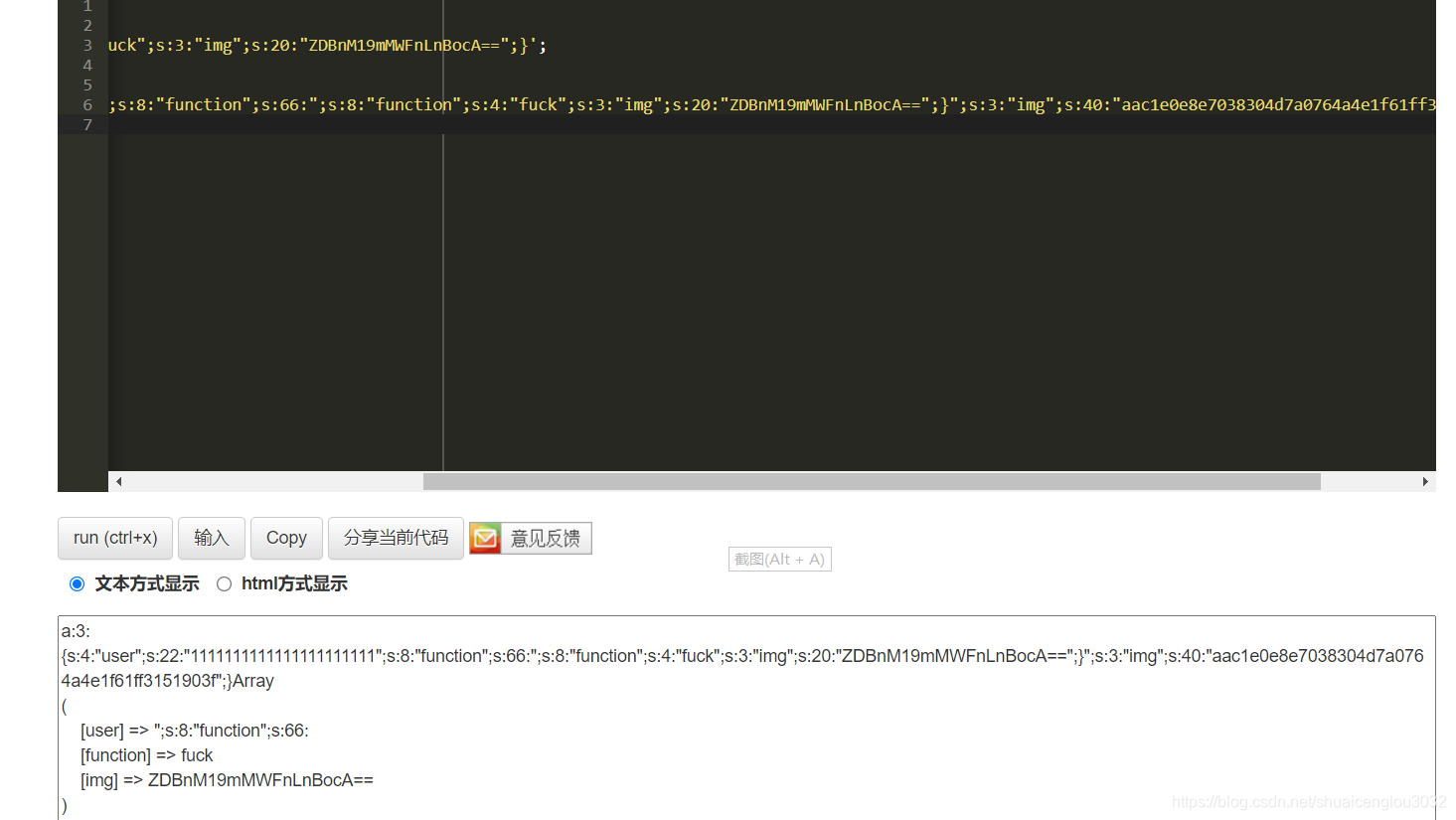Click output line '[img] => ZDBnM19mMWFnLnBocA=='

click(x=227, y=780)
